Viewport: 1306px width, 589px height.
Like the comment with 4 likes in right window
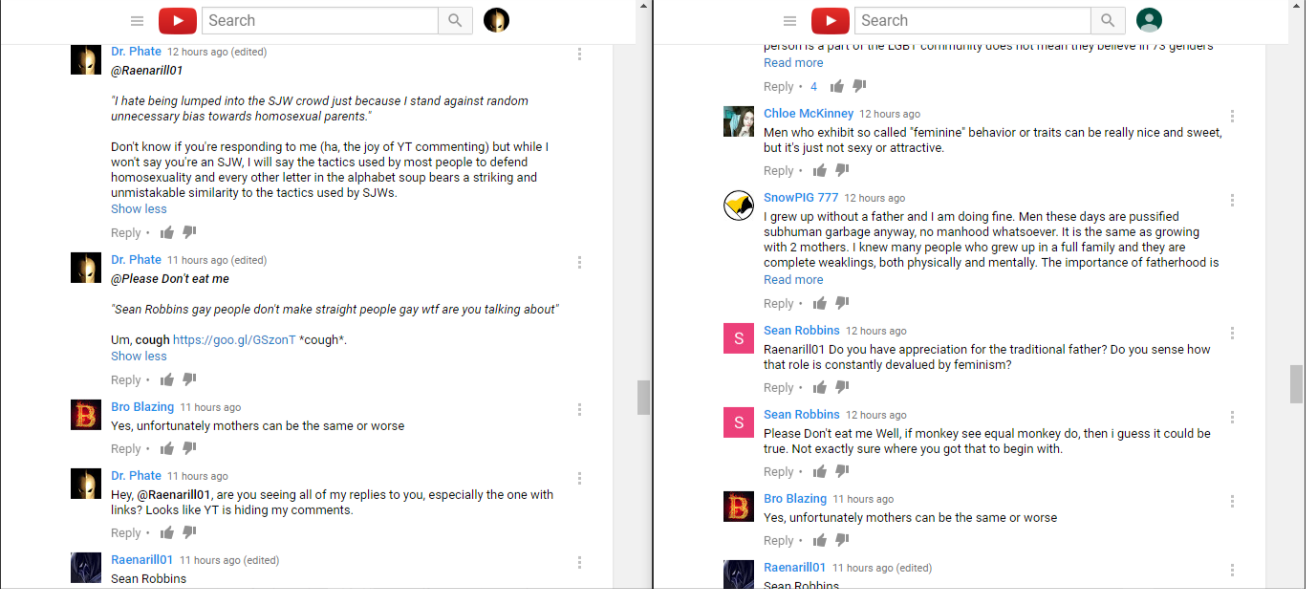[x=837, y=87]
